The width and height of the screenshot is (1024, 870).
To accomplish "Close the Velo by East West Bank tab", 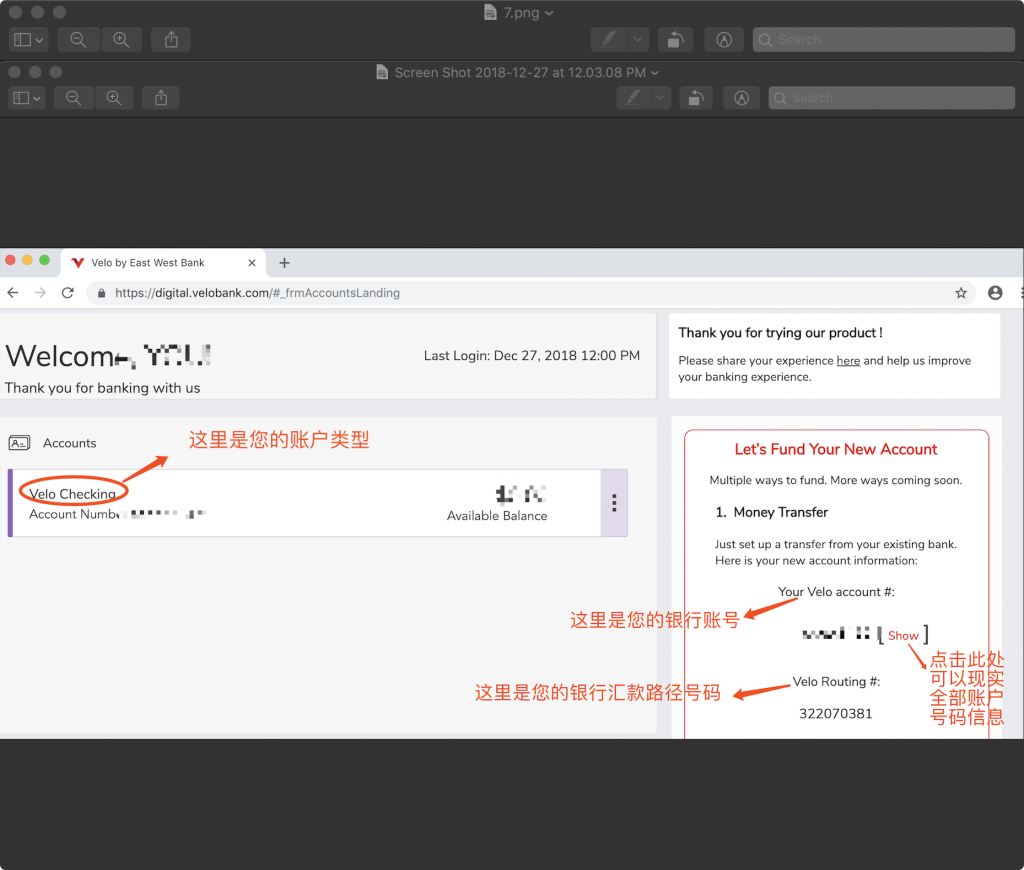I will click(252, 263).
